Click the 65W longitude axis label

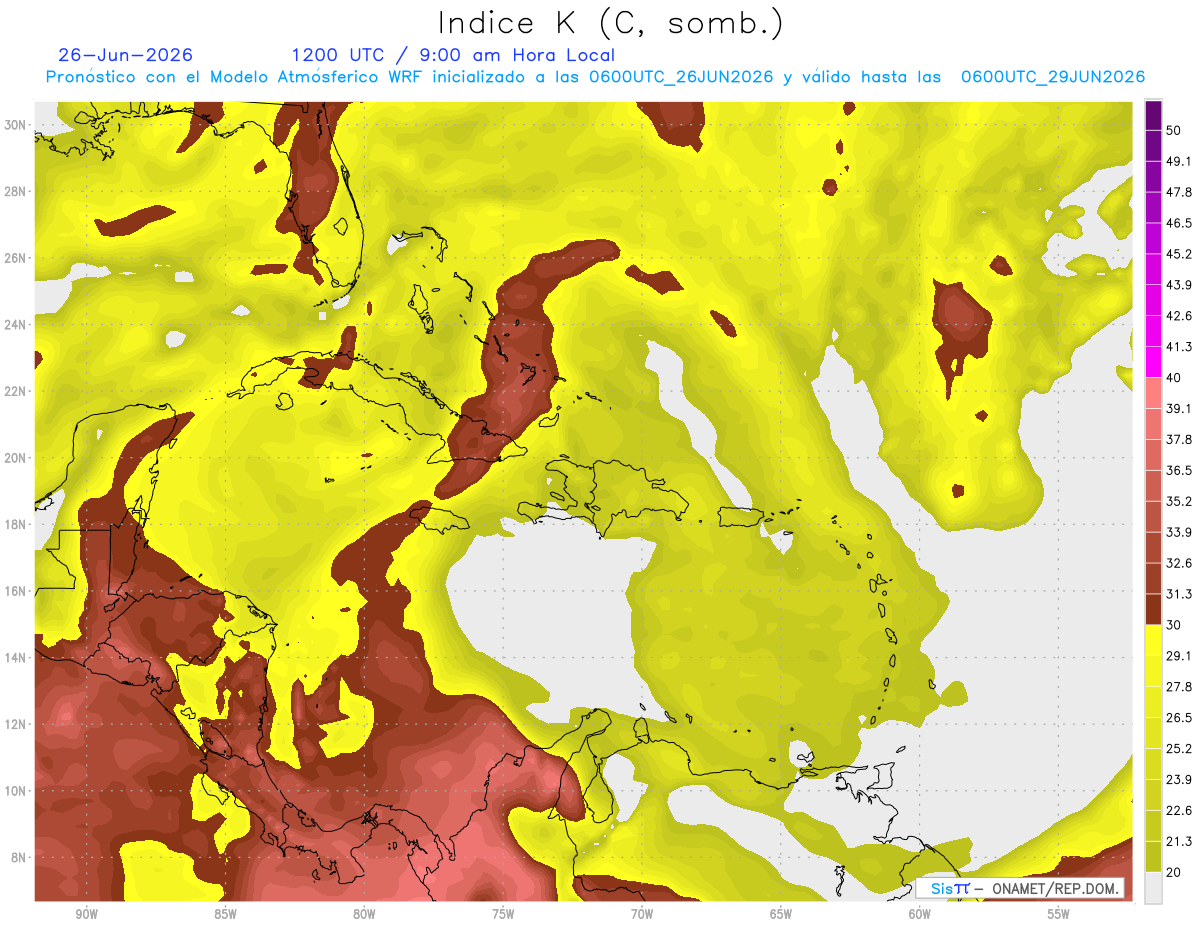[781, 914]
